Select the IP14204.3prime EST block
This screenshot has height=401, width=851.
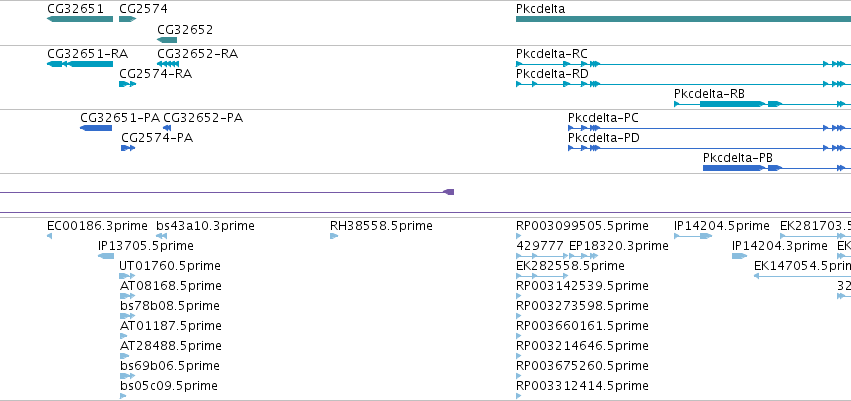[740, 256]
